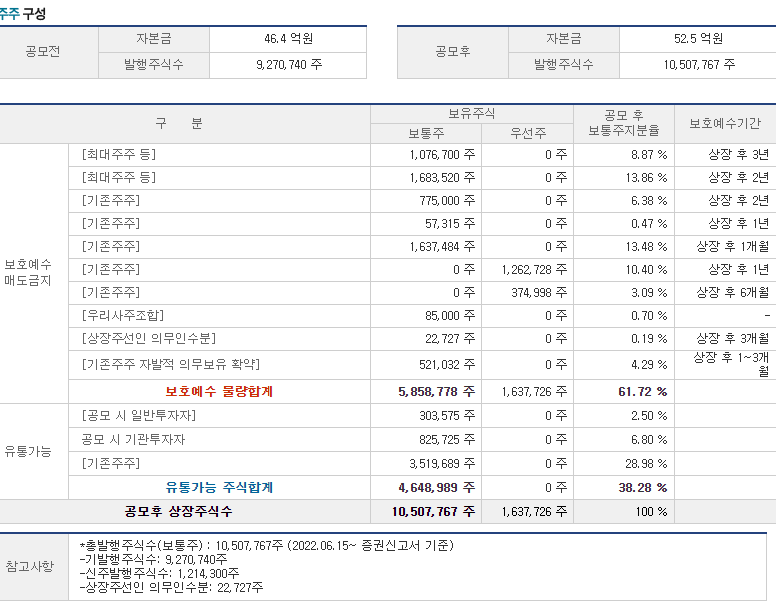Click the 보호예수 매도금지 category cell
776x608 pixels.
34,273
